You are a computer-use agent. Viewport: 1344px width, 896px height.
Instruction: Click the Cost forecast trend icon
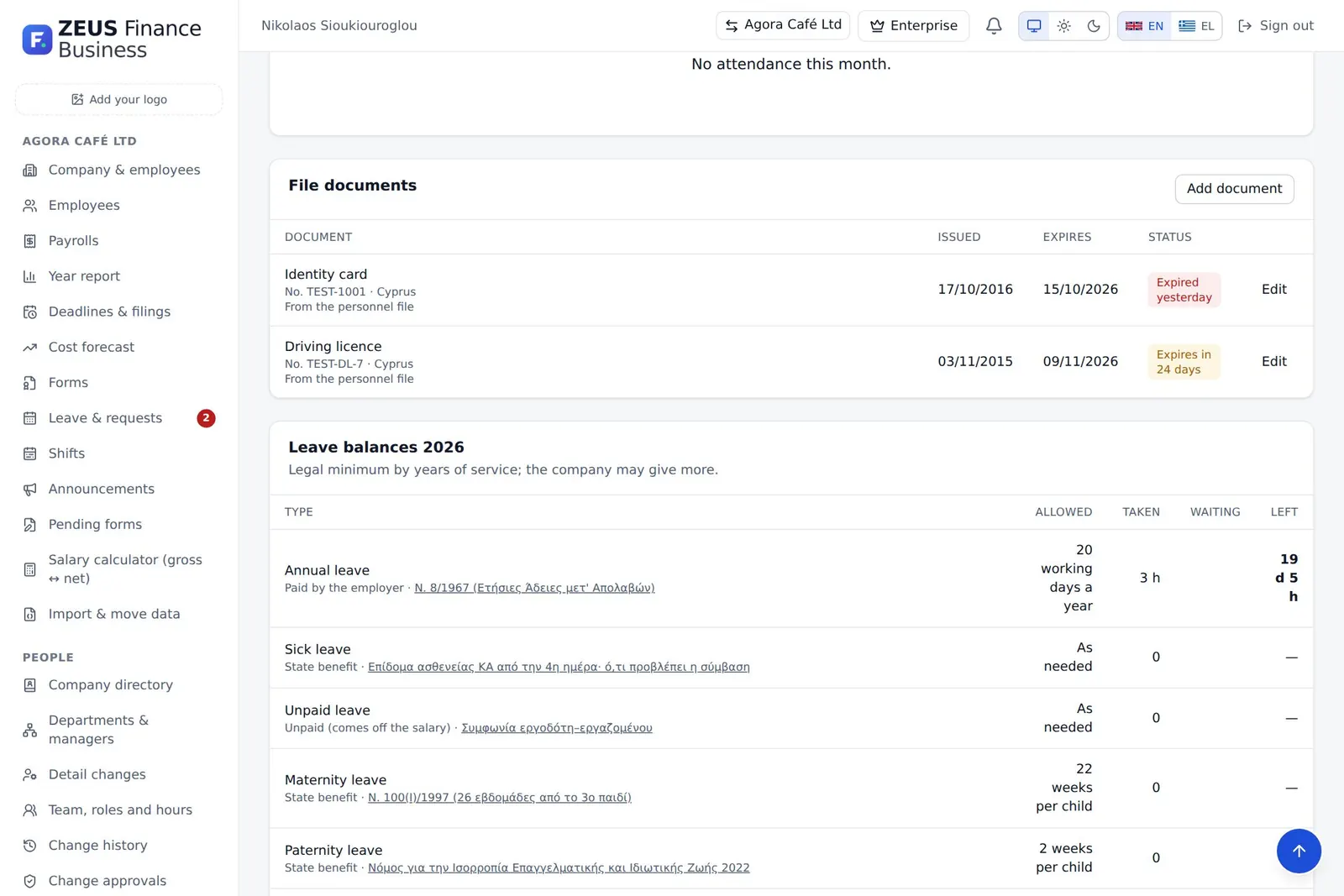click(x=30, y=348)
